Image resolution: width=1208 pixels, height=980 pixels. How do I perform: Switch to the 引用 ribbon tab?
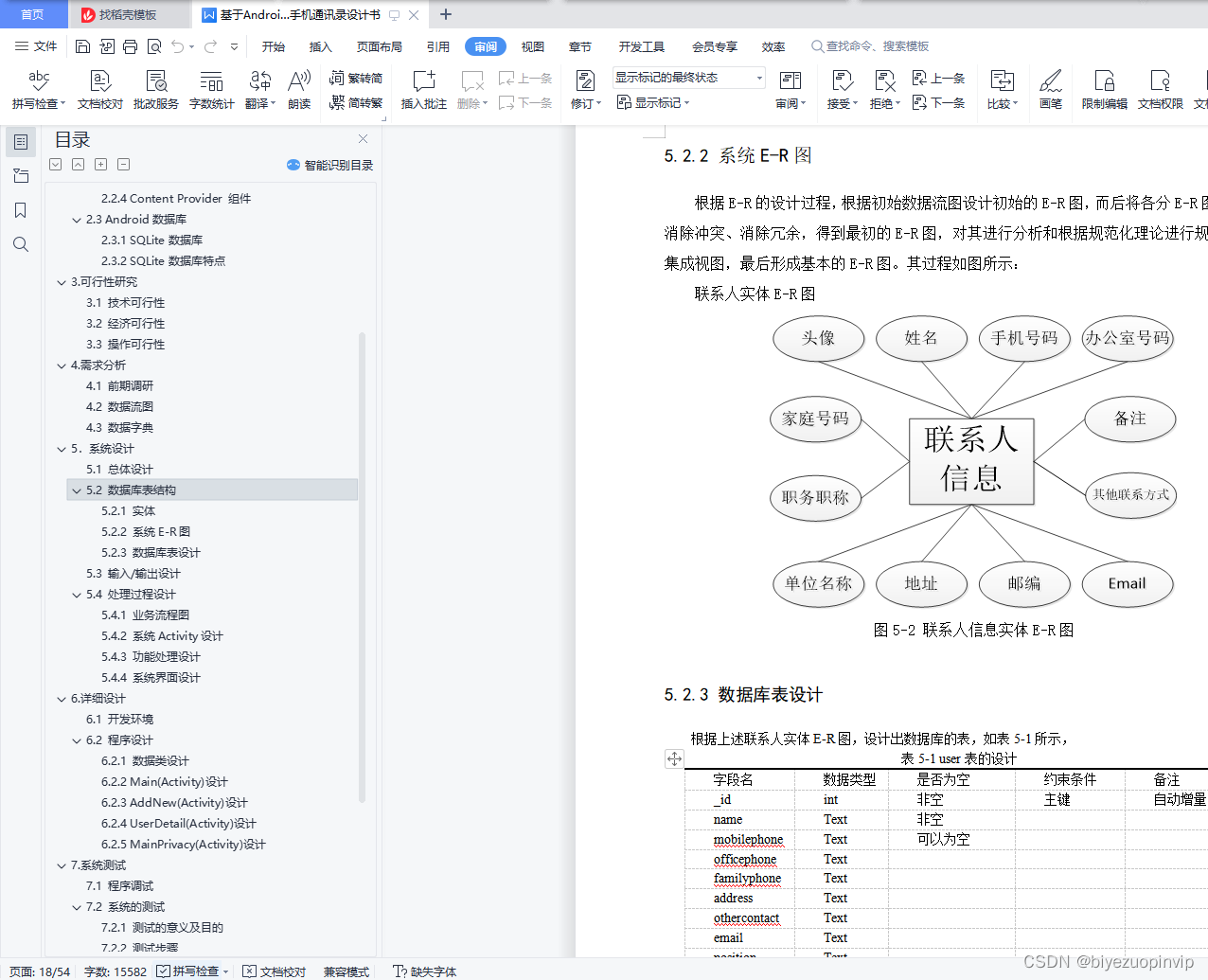point(438,46)
